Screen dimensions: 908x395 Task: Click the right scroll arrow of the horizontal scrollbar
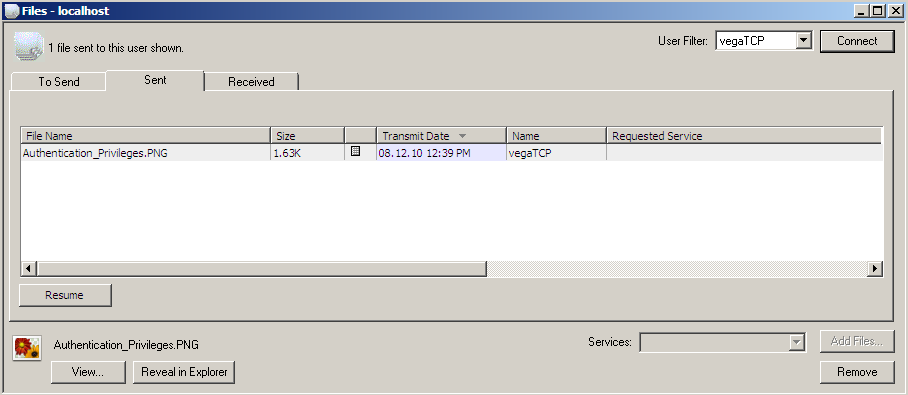point(874,269)
